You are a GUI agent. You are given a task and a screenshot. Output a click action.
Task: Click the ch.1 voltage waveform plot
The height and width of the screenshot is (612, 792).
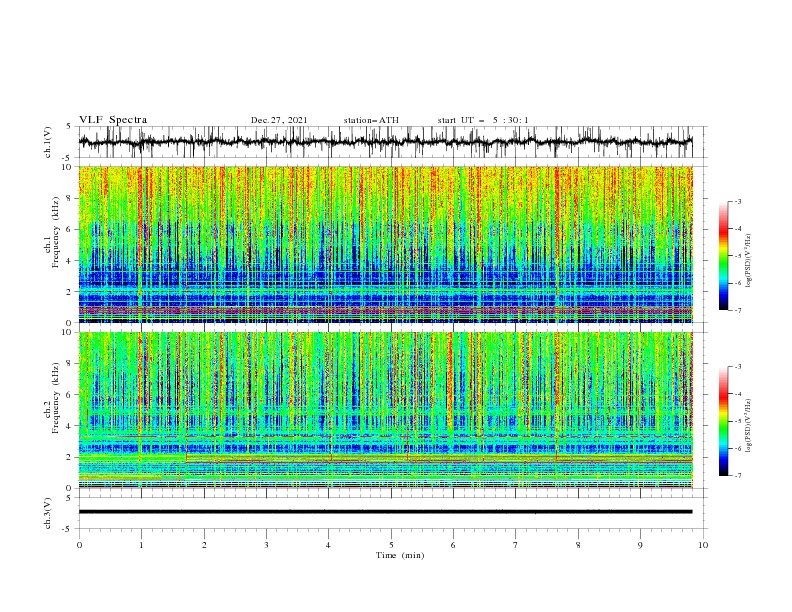(x=385, y=142)
